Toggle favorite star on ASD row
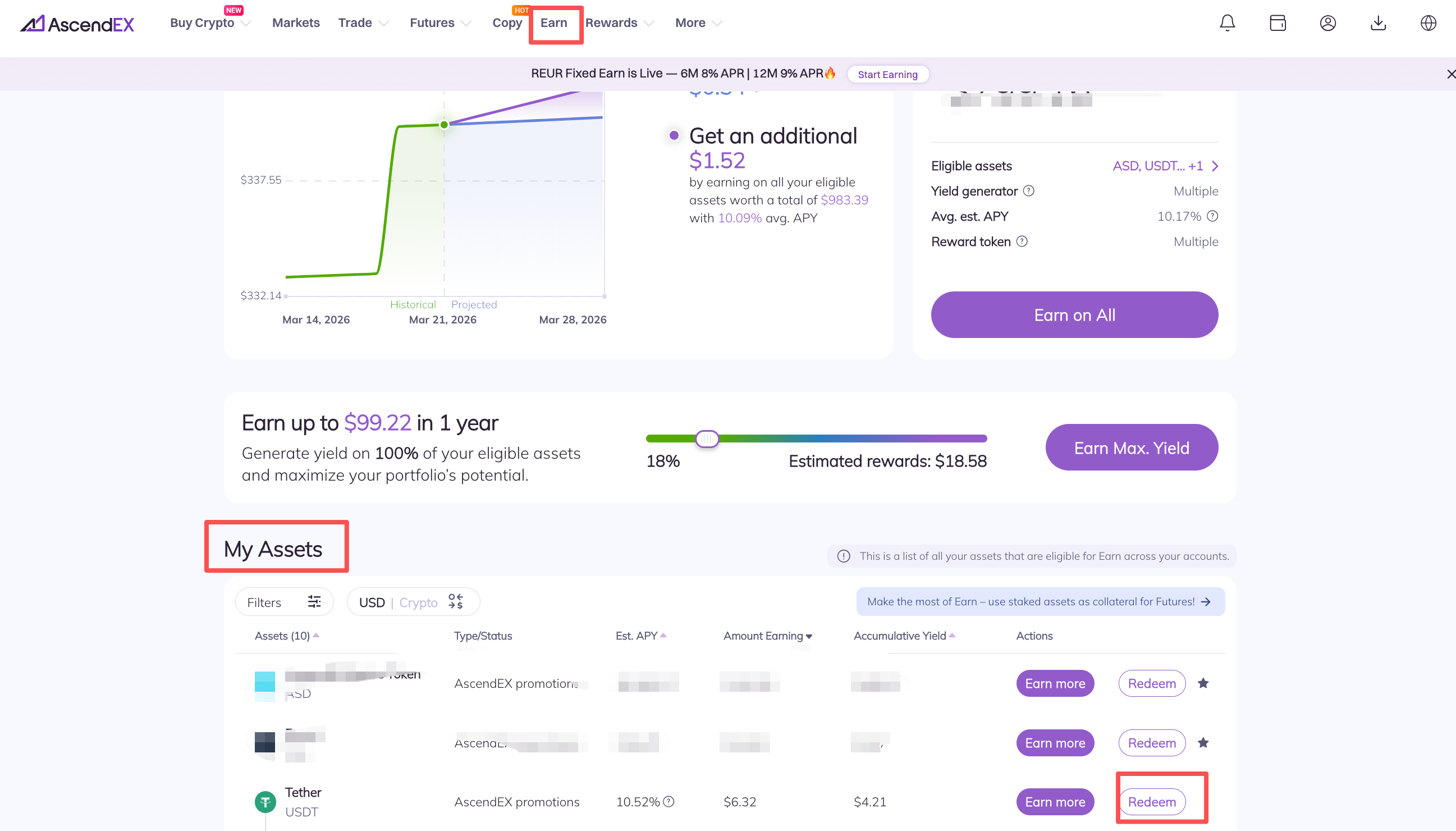 [x=1203, y=683]
